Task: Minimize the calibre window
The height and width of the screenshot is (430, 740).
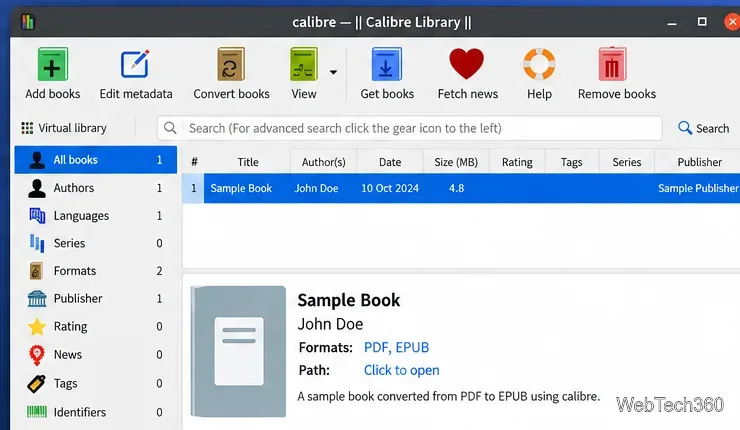Action: pos(672,23)
